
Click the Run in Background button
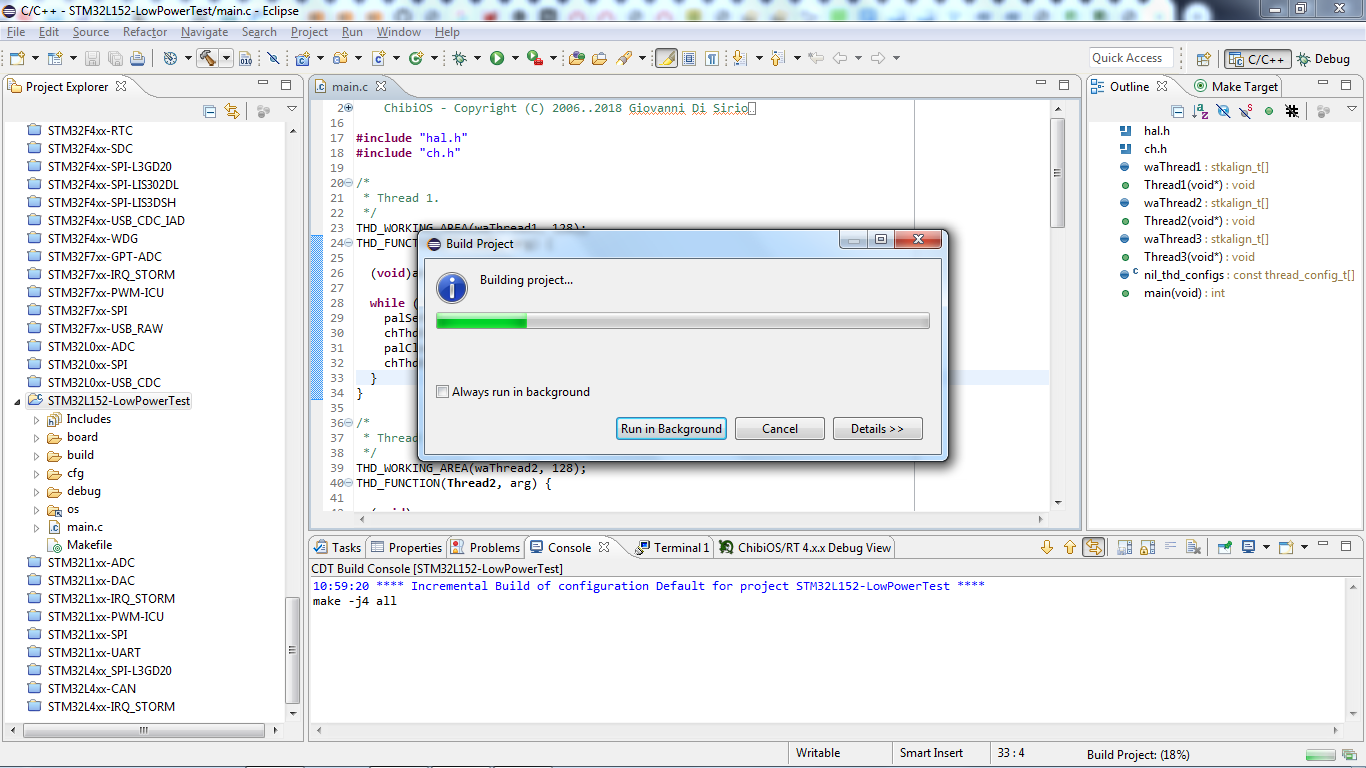671,429
